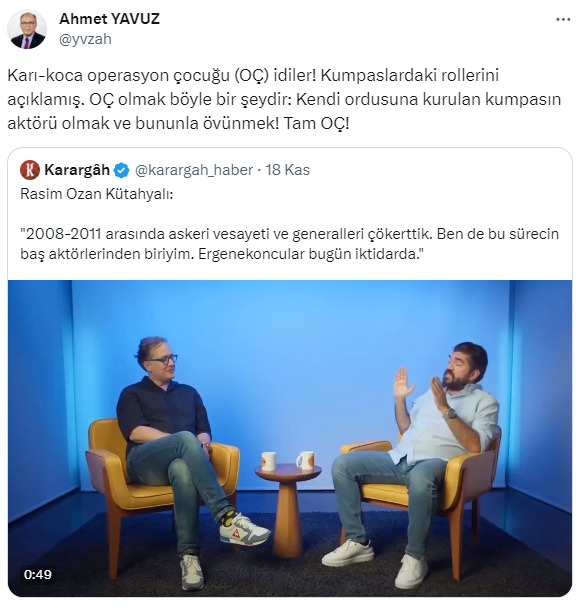Image resolution: width=586 pixels, height=613 pixels.
Task: Click the 18 Kas timestamp
Action: pos(287,170)
